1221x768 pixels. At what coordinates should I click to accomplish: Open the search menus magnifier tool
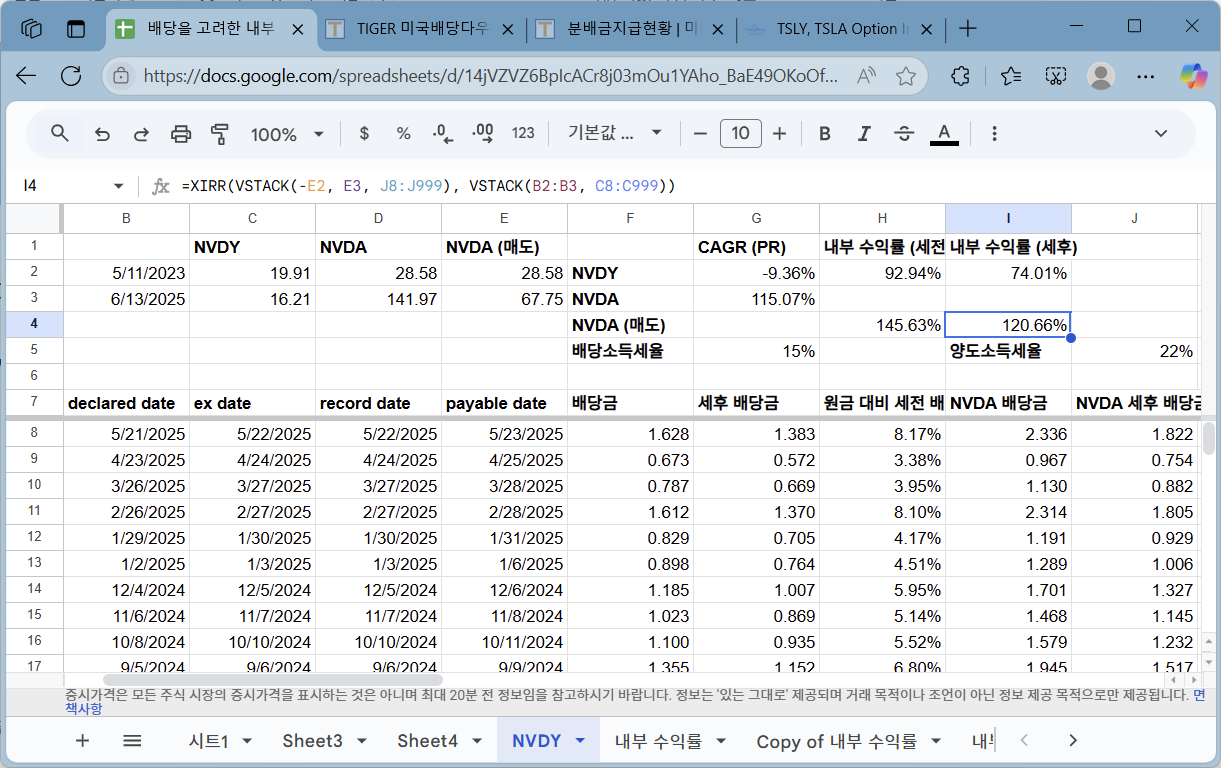click(60, 133)
